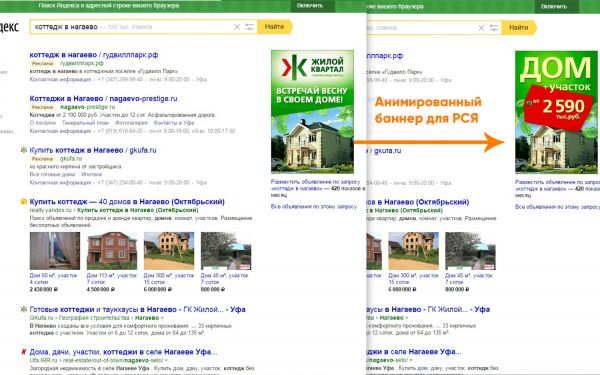Screen dimensions: 600x375
Task: Open thumbnail above 'Дом 45 м²' in right screenshot
Action: coord(470,251)
